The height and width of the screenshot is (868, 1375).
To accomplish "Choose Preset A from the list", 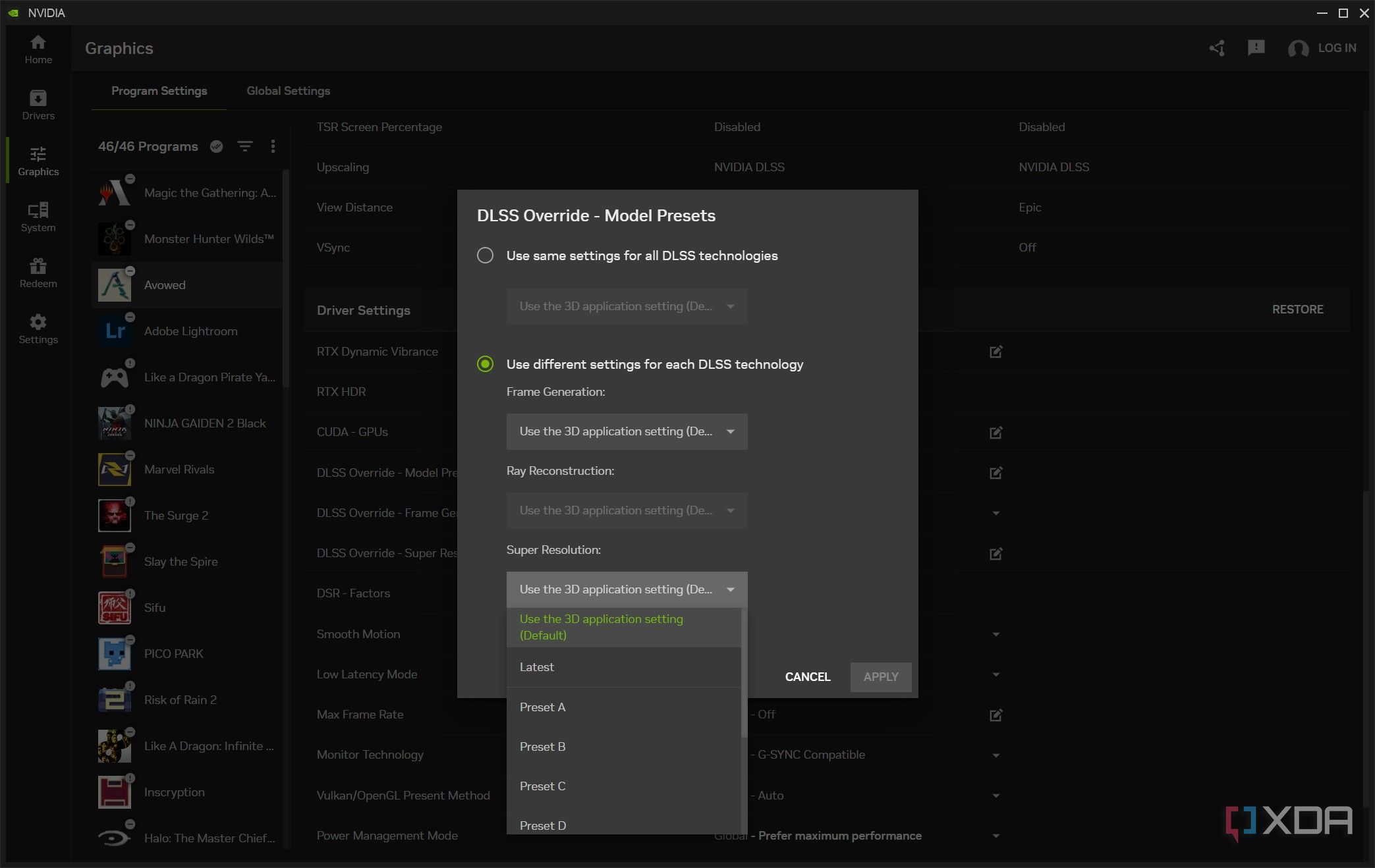I will coord(623,707).
